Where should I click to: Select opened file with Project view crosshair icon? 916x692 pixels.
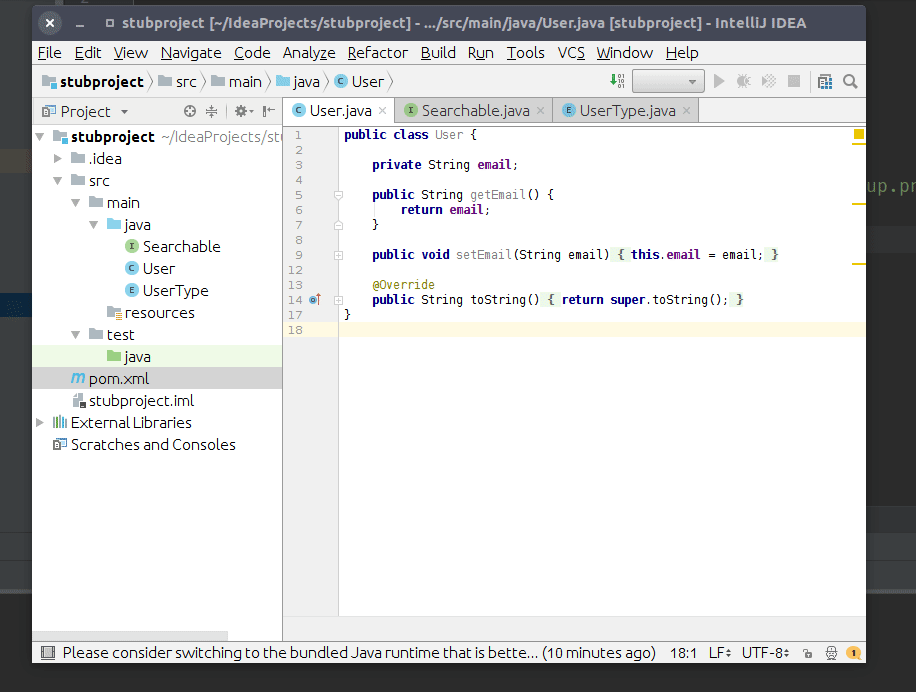pyautogui.click(x=190, y=112)
